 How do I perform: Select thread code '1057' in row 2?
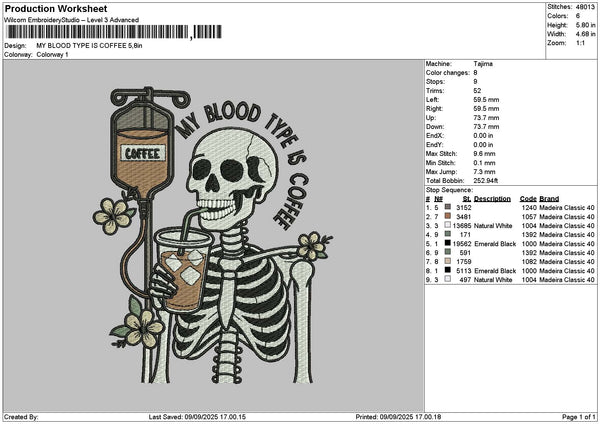529,217
